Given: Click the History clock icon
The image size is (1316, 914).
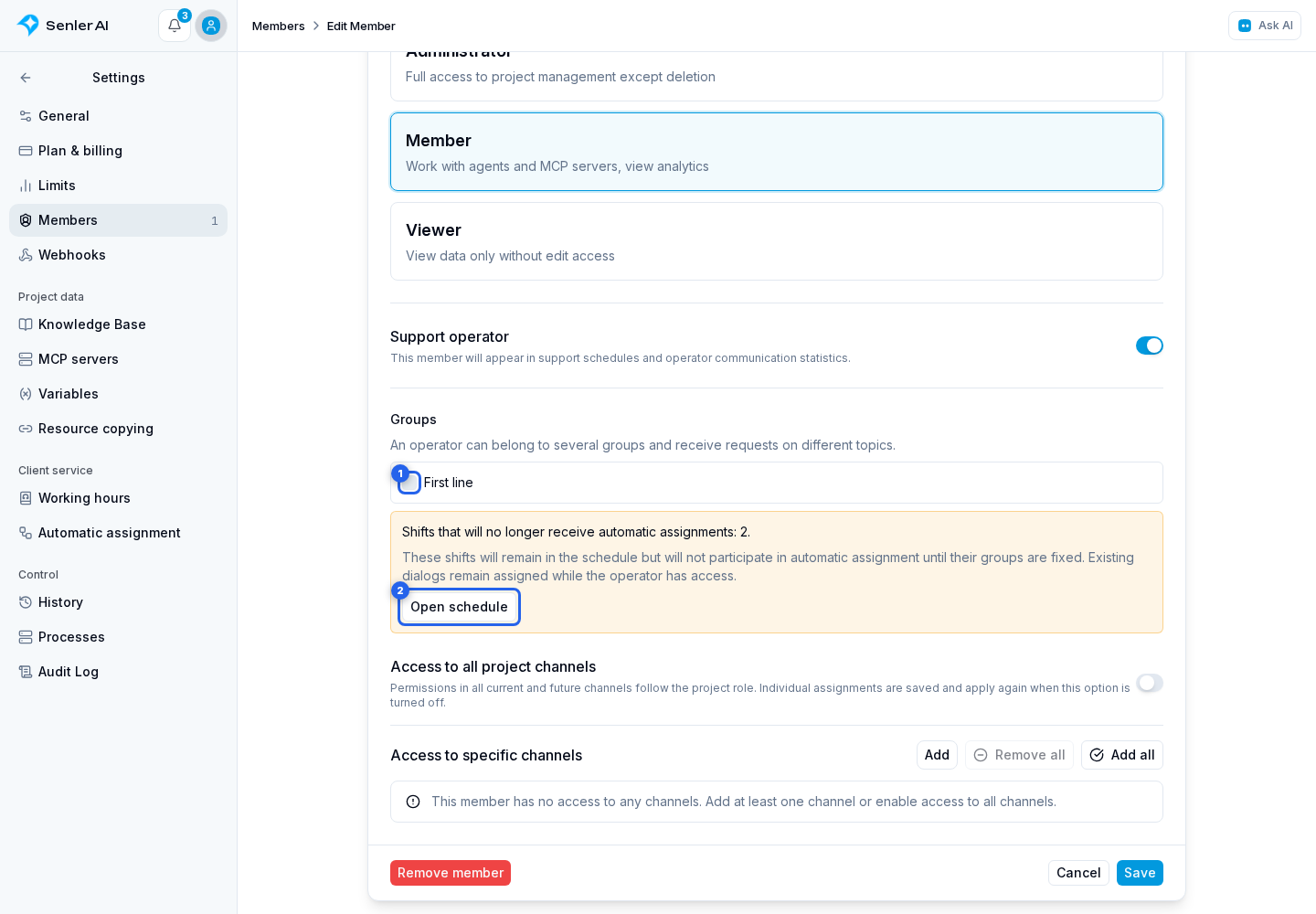Looking at the screenshot, I should [26, 602].
